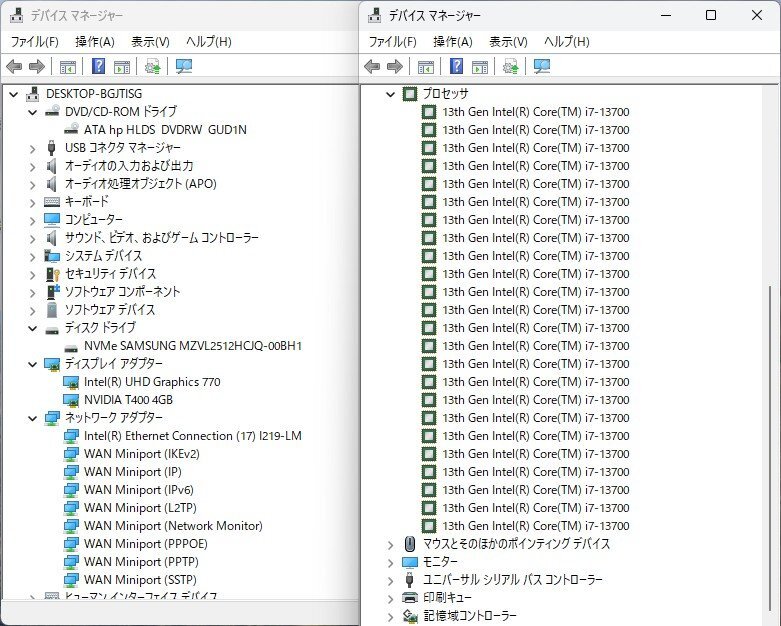Select the プロセッサ category chip icon
This screenshot has width=781, height=626.
coord(409,94)
